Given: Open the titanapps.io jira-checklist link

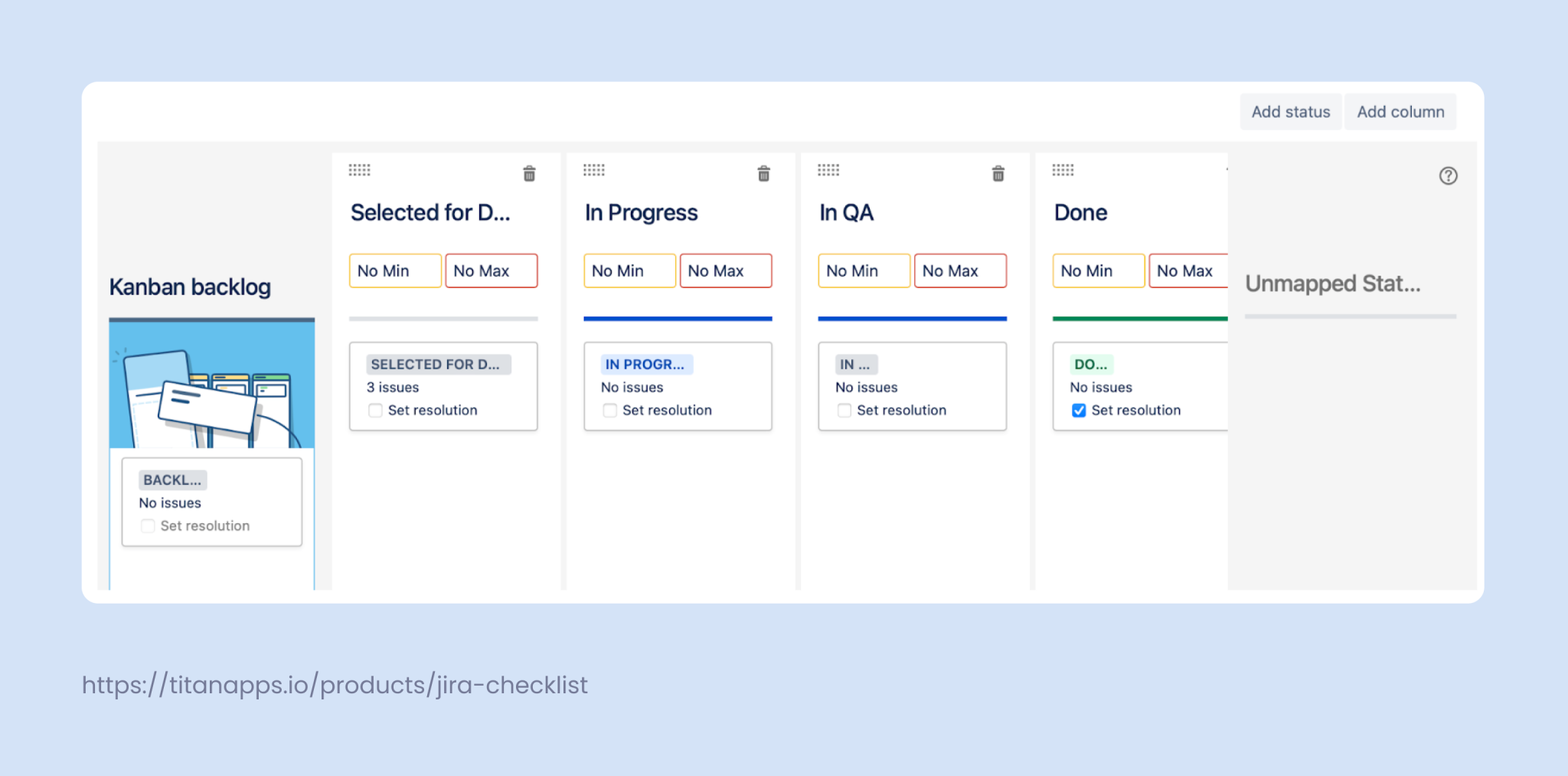Looking at the screenshot, I should pos(334,685).
